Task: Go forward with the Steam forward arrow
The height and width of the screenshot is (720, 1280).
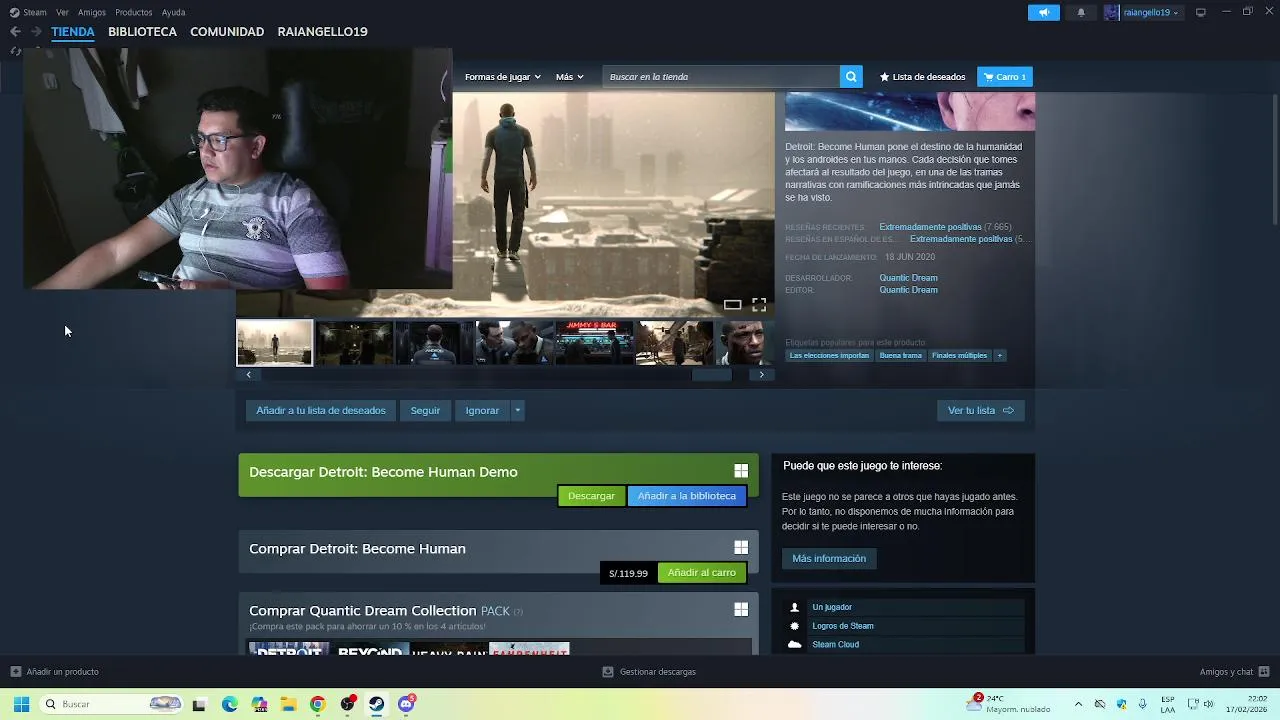Action: click(x=36, y=32)
